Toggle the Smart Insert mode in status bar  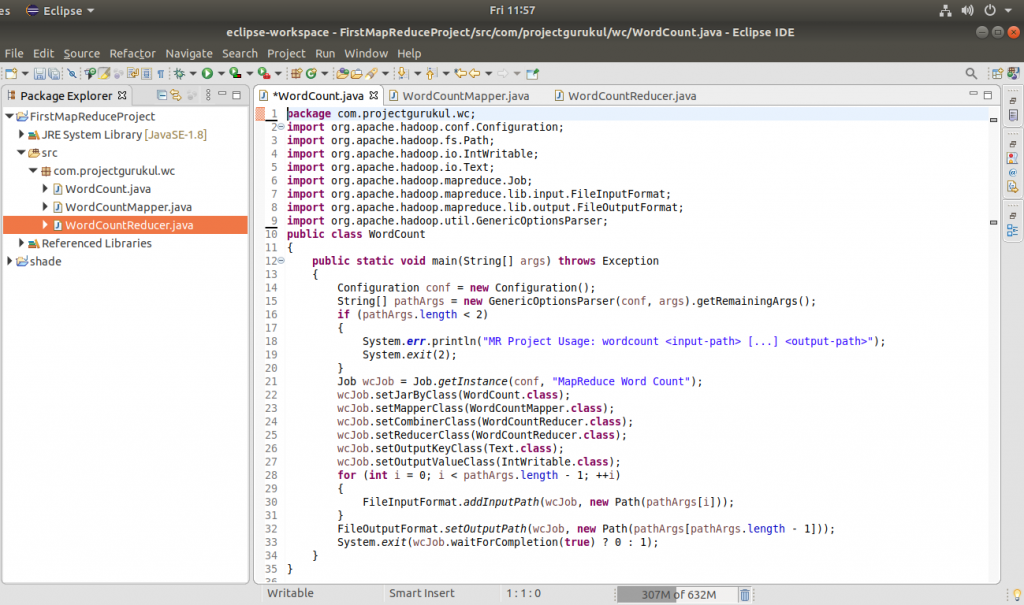pyautogui.click(x=421, y=593)
